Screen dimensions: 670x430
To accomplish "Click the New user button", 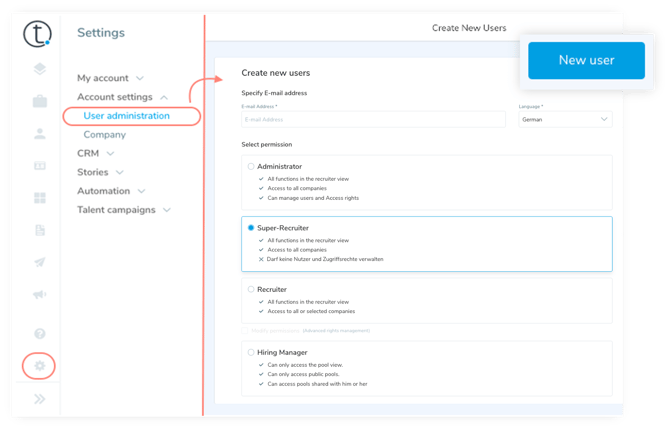I will pos(586,60).
